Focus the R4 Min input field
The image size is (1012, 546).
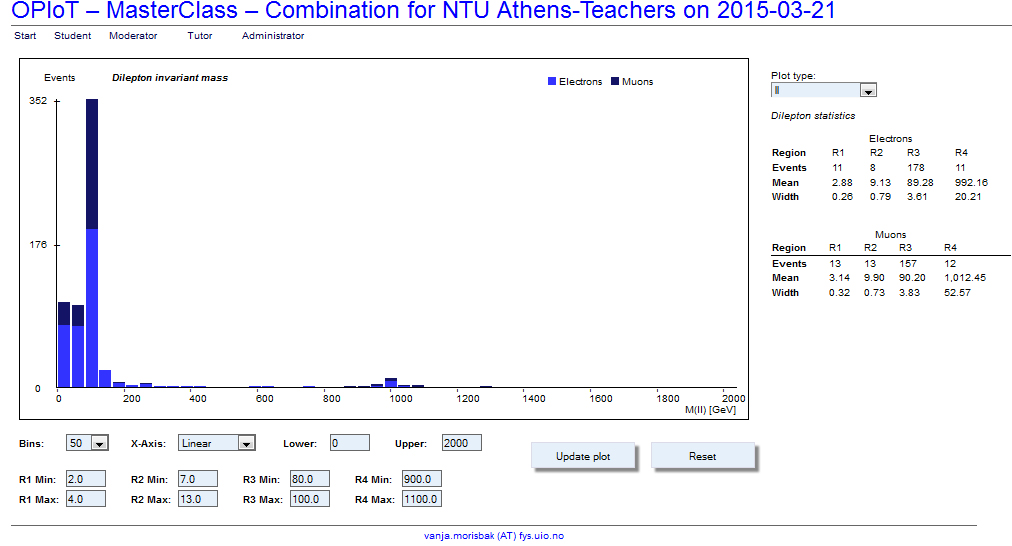coord(421,479)
